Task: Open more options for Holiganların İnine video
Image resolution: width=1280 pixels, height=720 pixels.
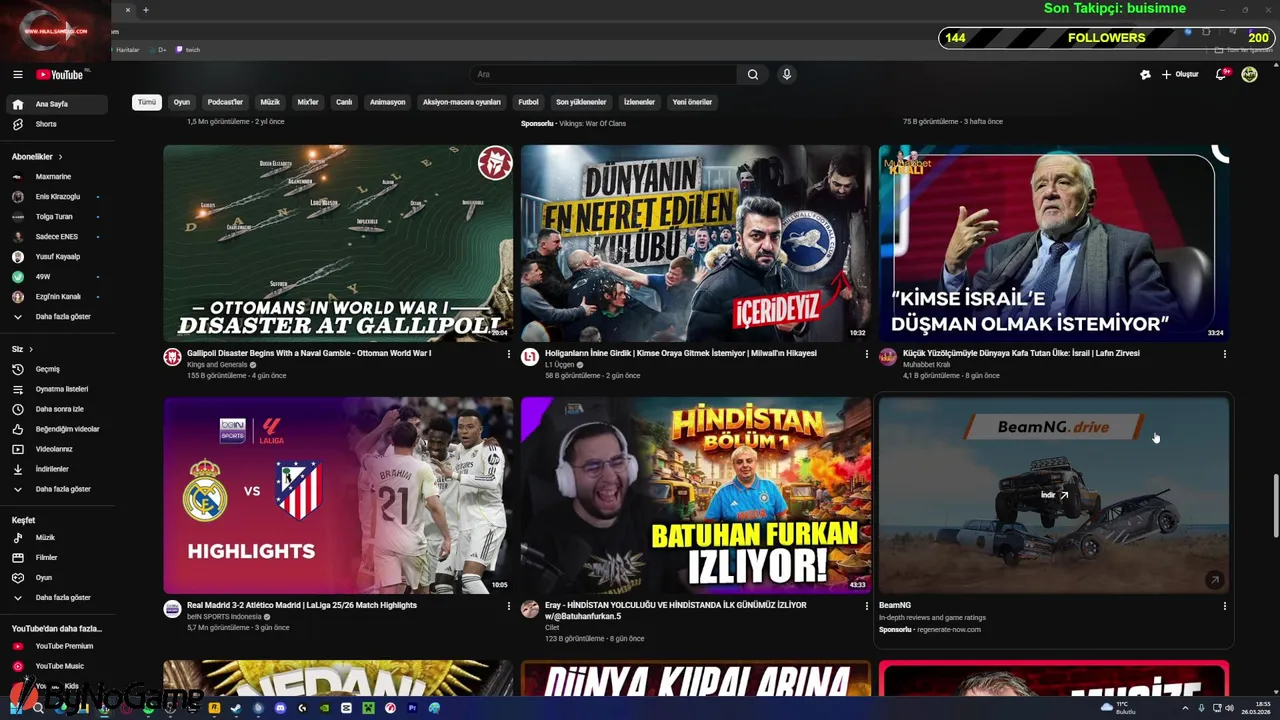Action: pyautogui.click(x=867, y=354)
